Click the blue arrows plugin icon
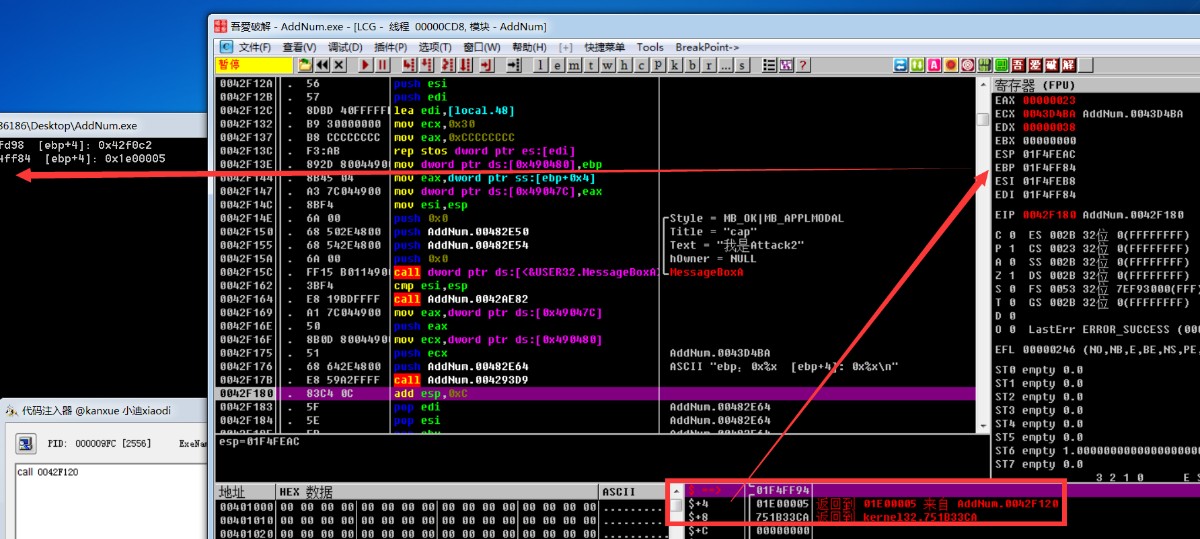This screenshot has width=1200, height=539. pyautogui.click(x=900, y=65)
